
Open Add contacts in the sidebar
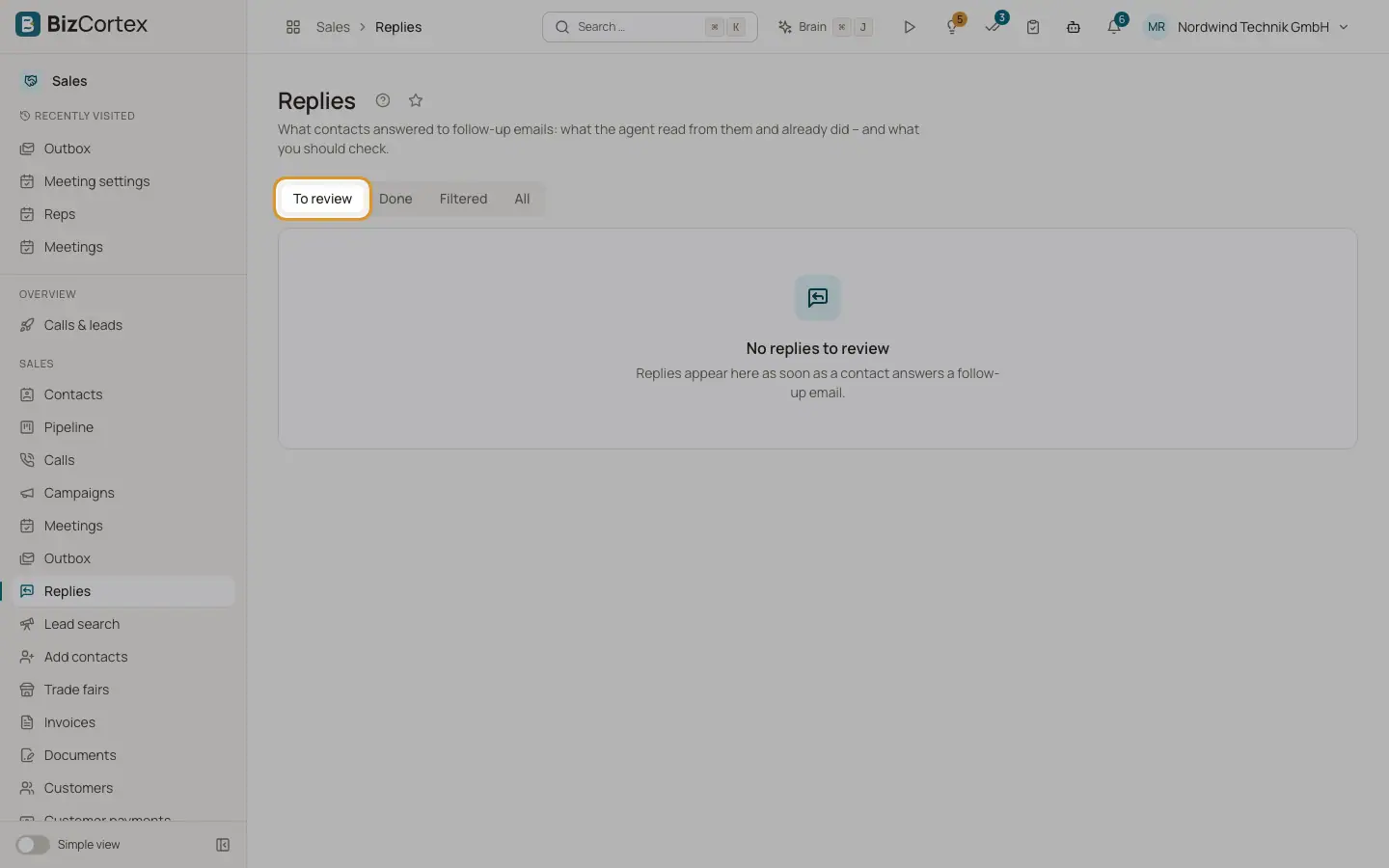[123, 657]
